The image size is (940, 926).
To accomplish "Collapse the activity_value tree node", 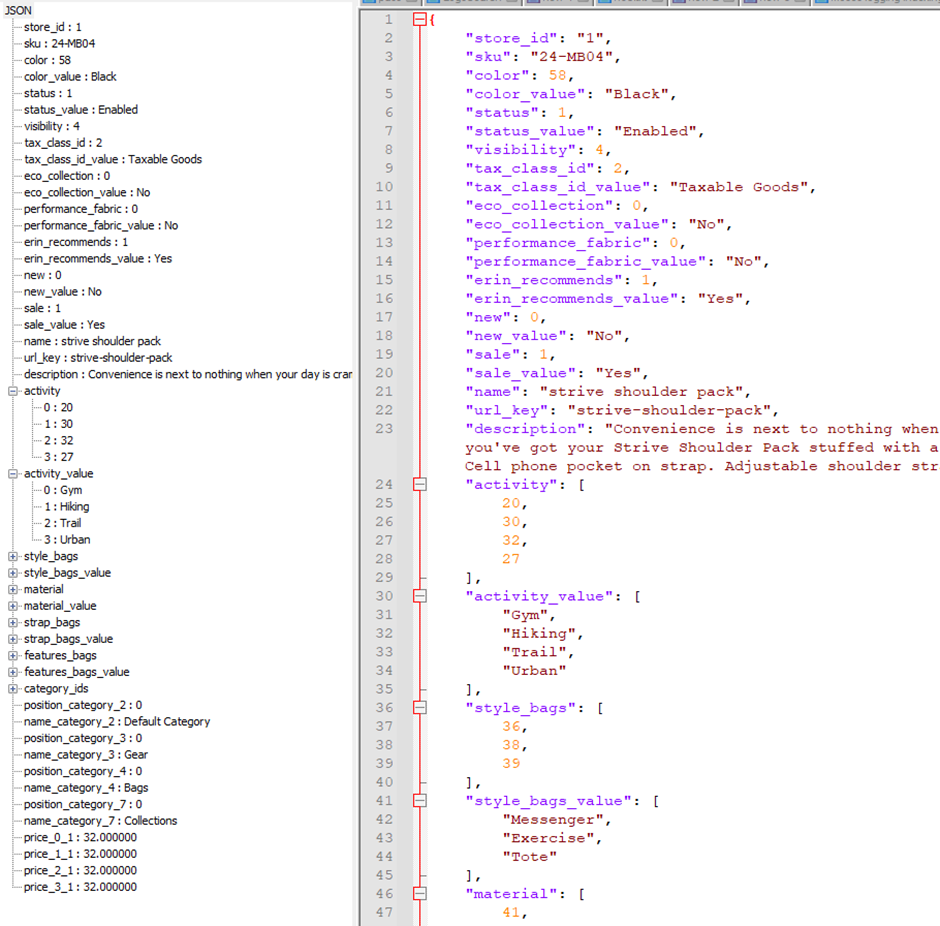I will pyautogui.click(x=13, y=474).
